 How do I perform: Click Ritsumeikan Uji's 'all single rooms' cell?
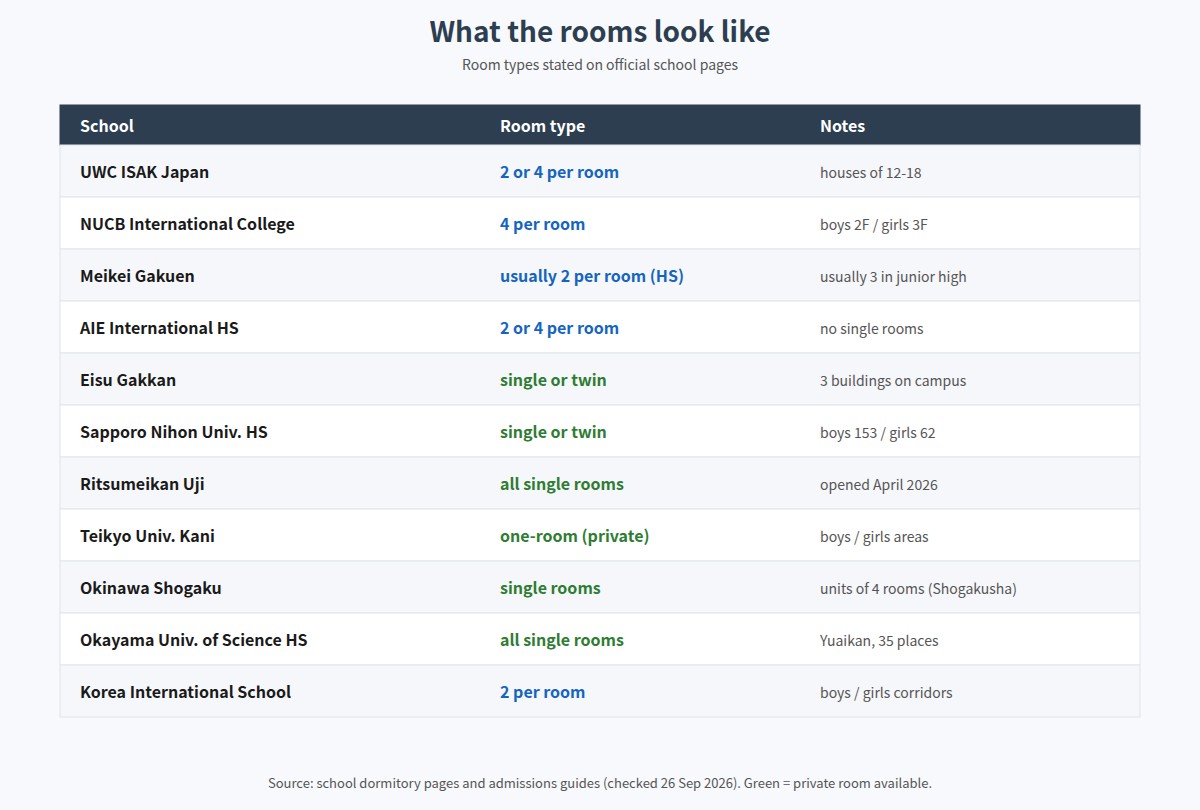pyautogui.click(x=562, y=484)
